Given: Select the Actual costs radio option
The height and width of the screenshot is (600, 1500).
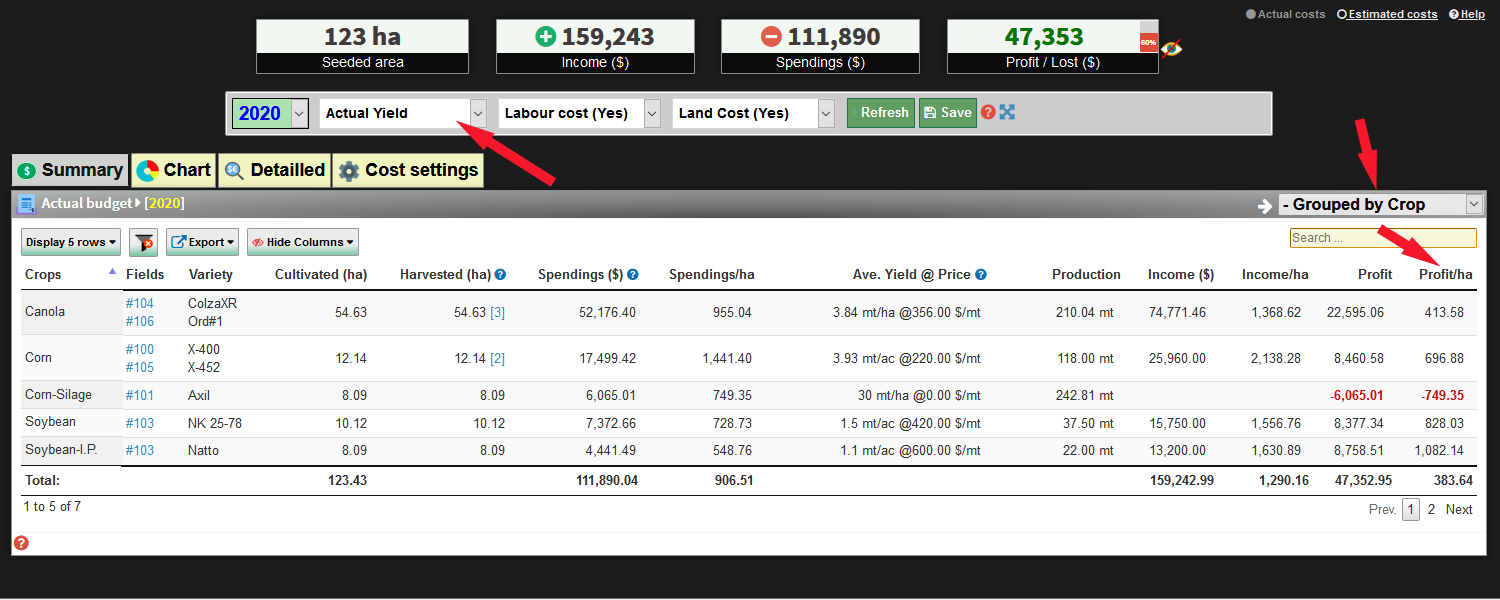Looking at the screenshot, I should (1251, 15).
